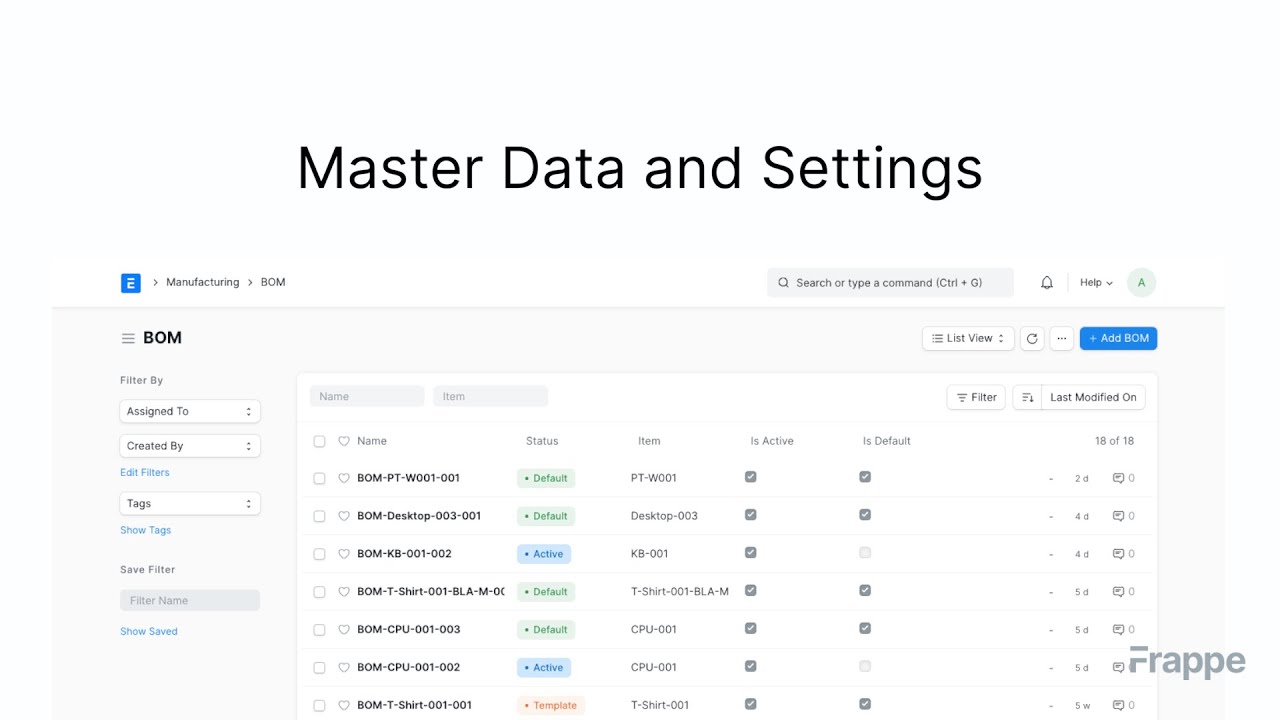The image size is (1280, 720).
Task: Open the List View switcher dropdown
Action: pos(968,339)
